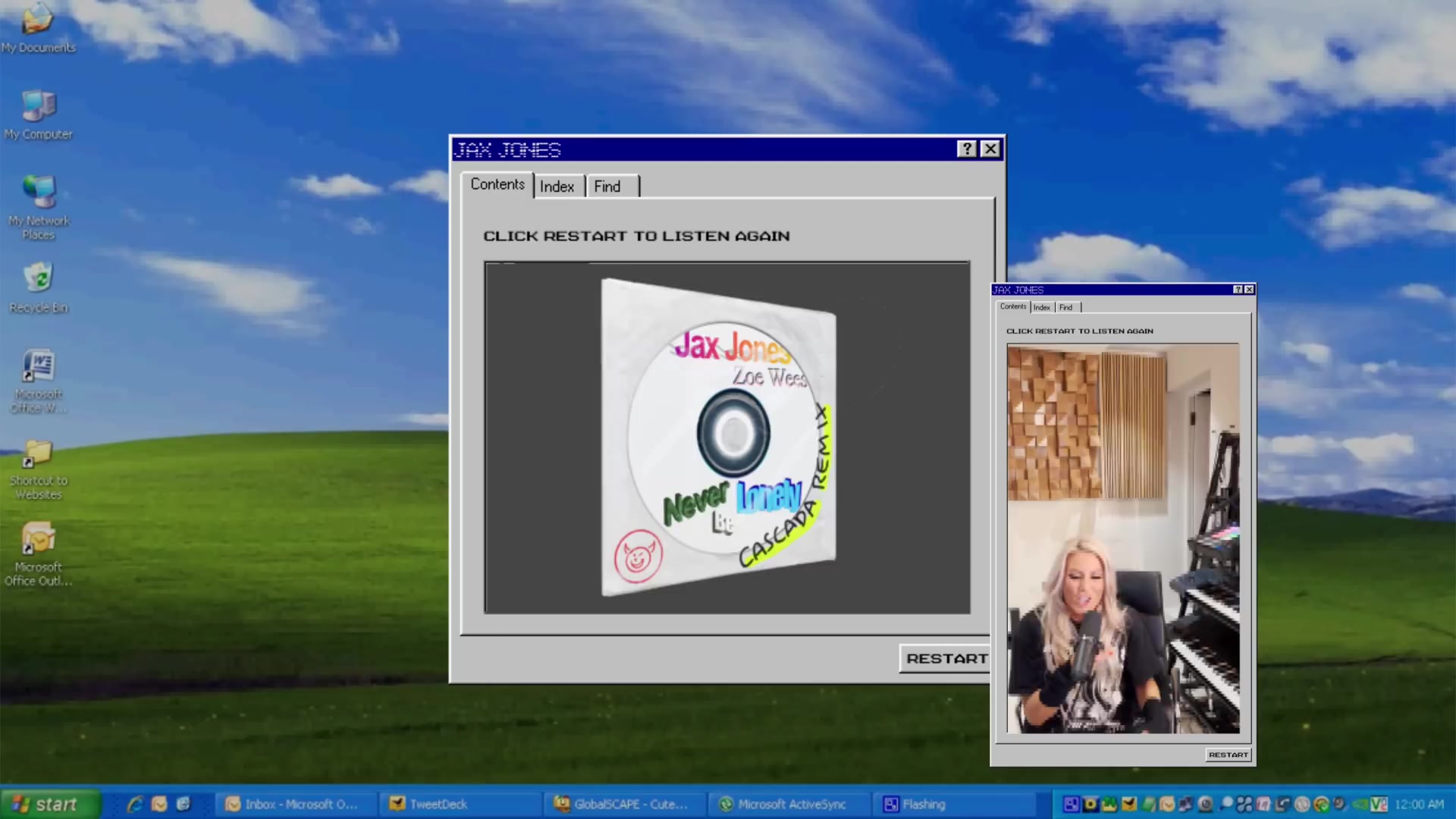Select the Index tab in large Jax Jones window
This screenshot has height=819, width=1456.
point(557,187)
